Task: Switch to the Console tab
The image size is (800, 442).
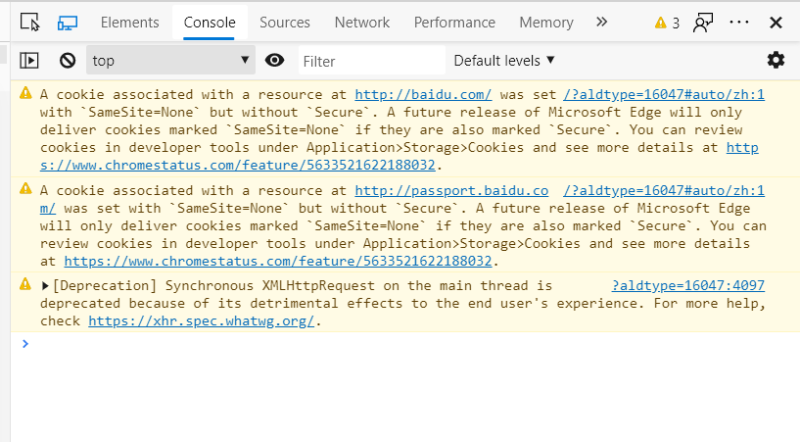Action: click(209, 22)
